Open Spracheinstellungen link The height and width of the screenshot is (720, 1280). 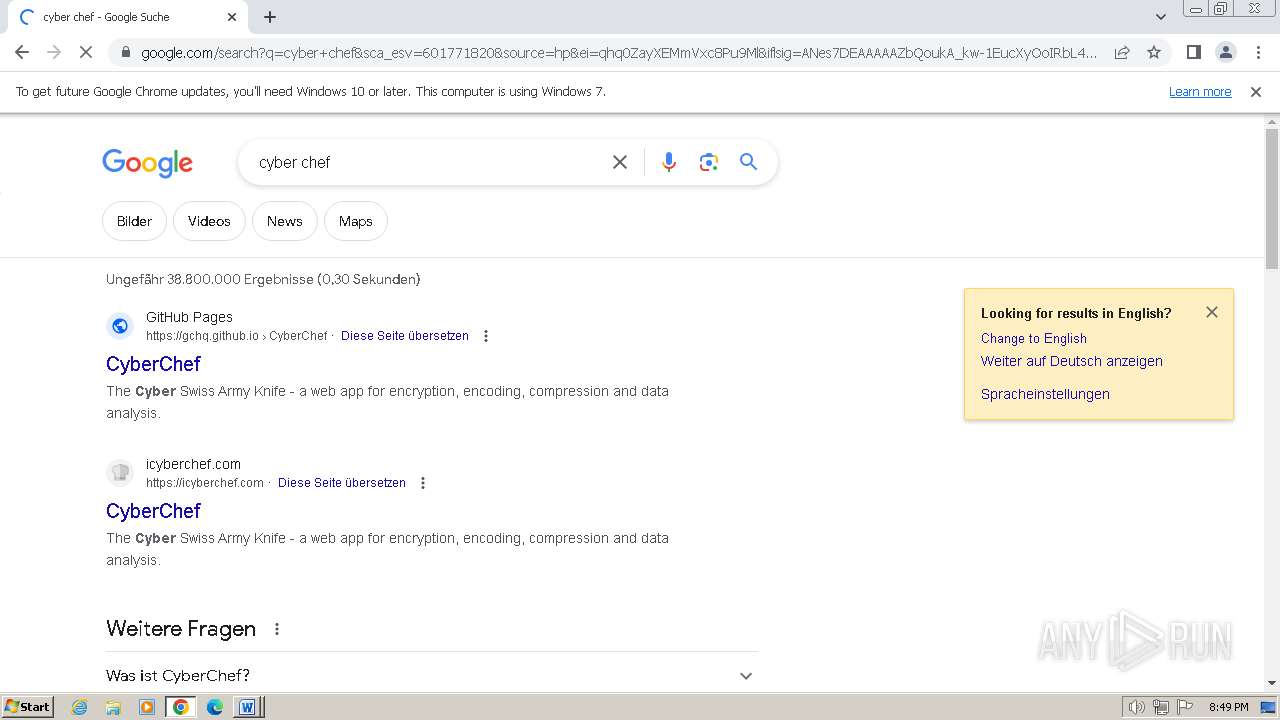[1045, 394]
